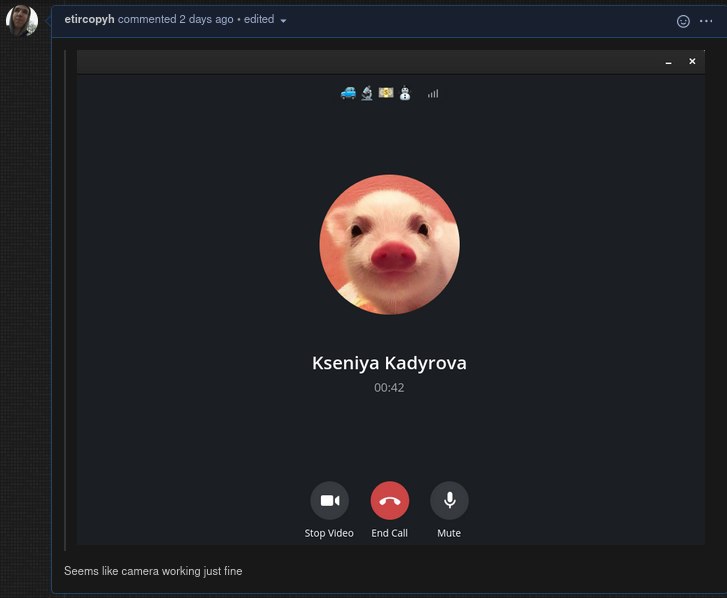
Task: Minimize the call window
Action: click(x=668, y=62)
